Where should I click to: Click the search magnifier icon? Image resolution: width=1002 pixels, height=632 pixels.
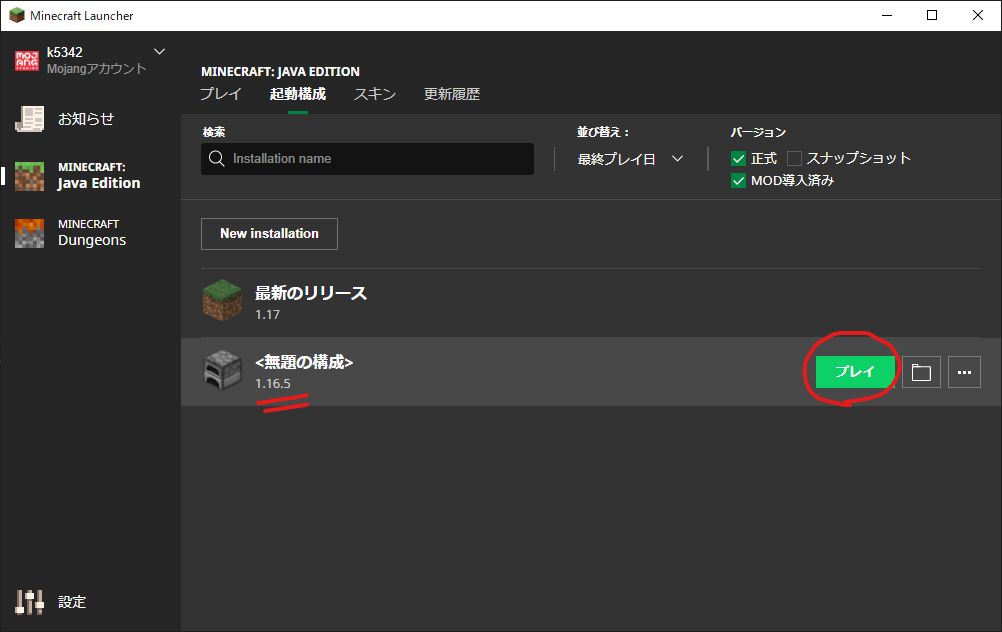click(x=216, y=158)
